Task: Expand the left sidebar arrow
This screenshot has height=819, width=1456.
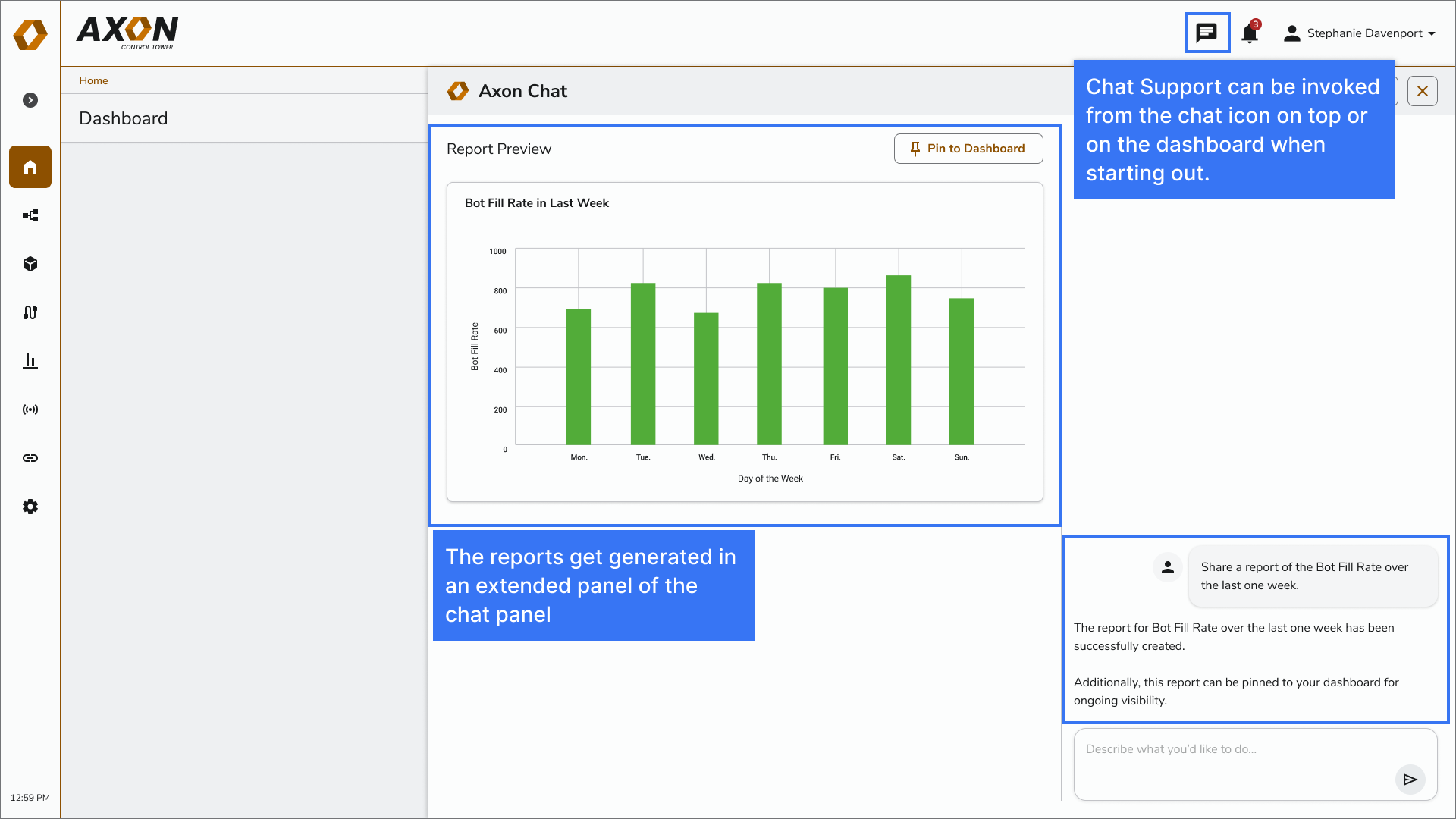Action: coord(30,100)
